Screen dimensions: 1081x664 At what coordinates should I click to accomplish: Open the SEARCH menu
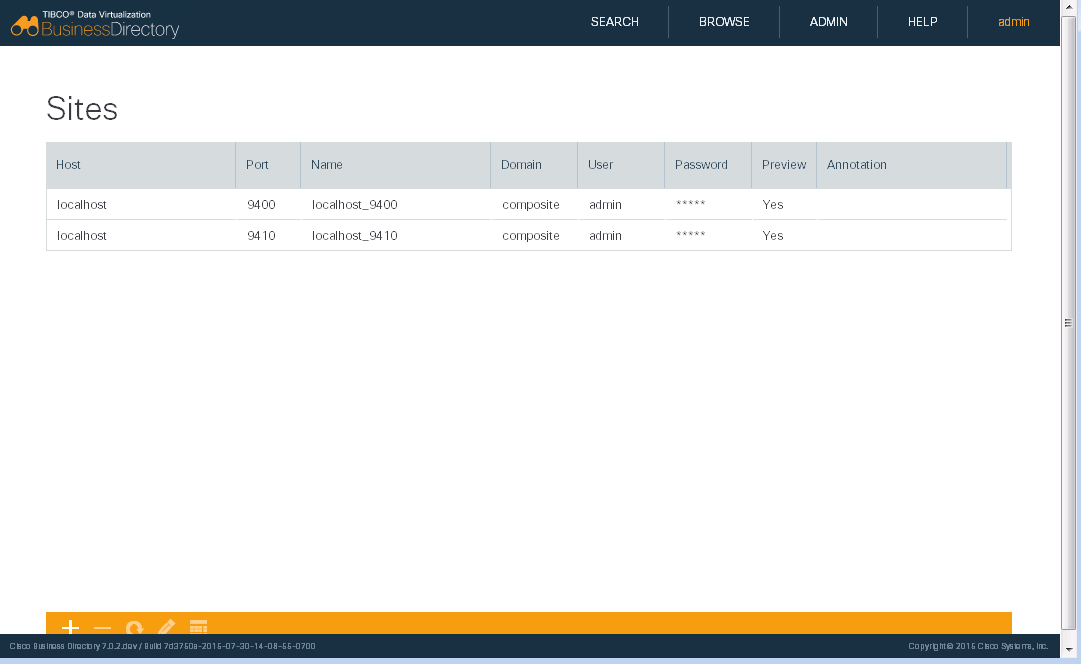pos(614,22)
